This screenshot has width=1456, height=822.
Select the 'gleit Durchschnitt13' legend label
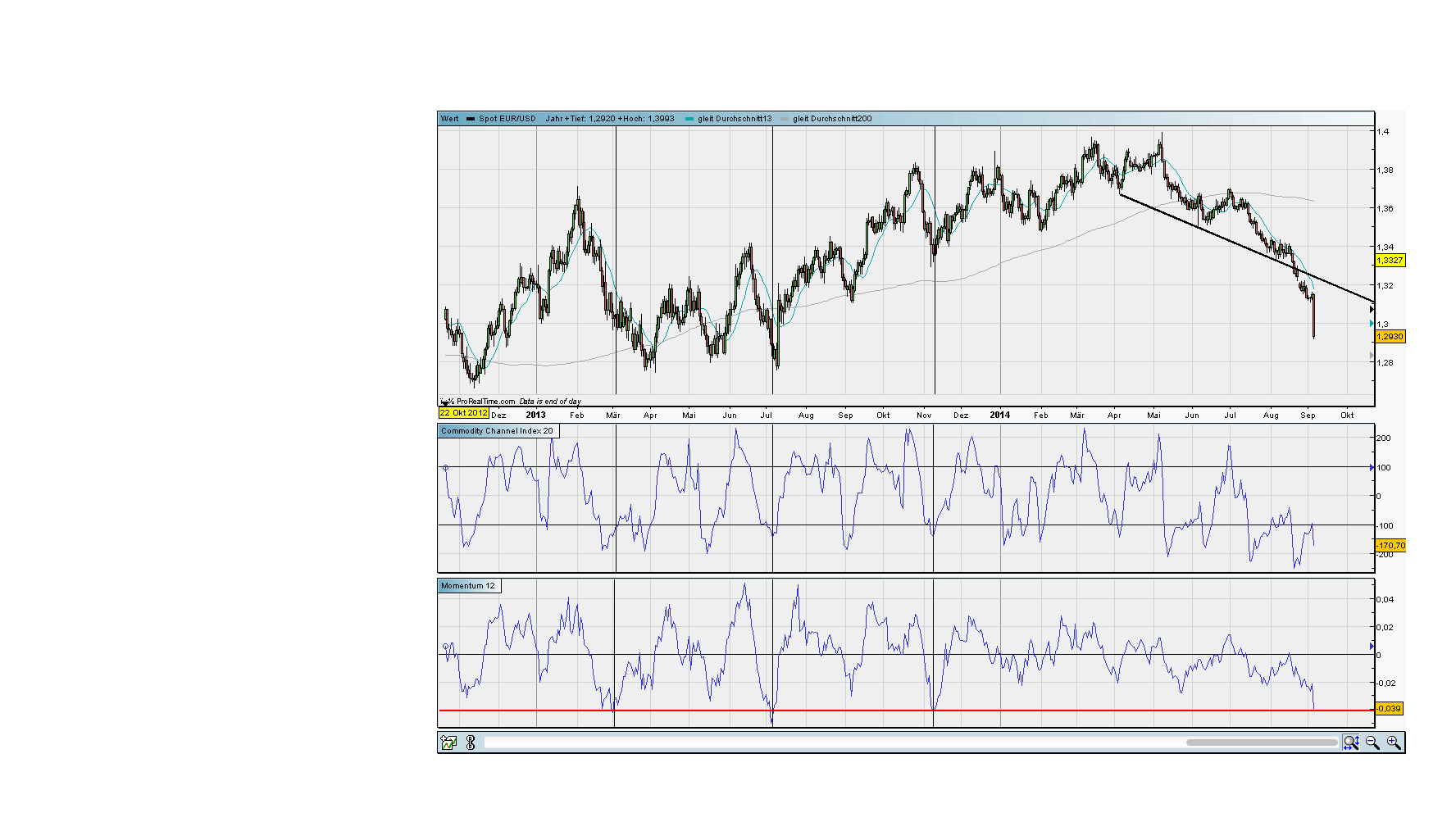(735, 119)
